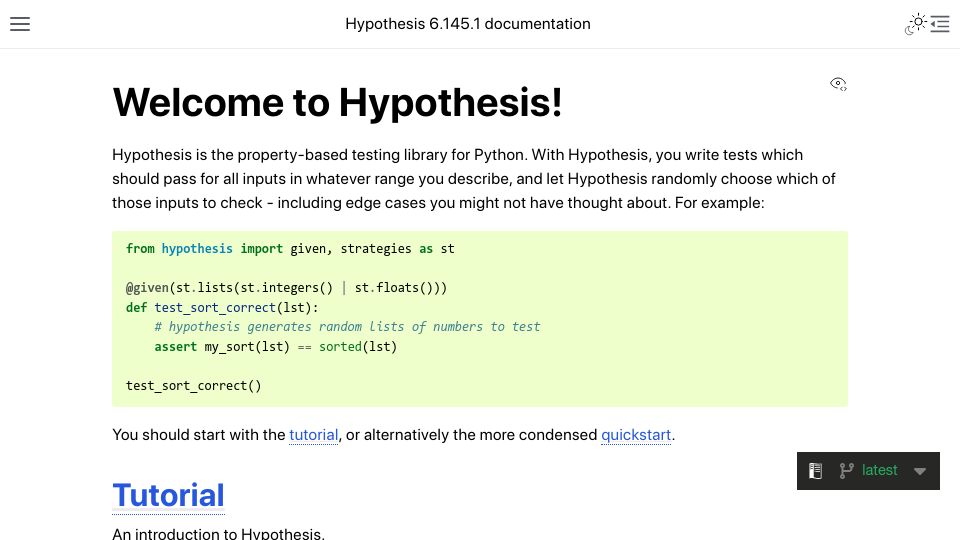Click the Tutorial section heading link

[168, 495]
